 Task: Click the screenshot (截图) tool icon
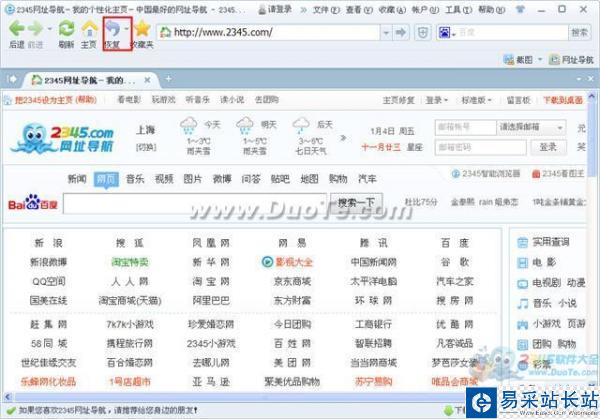[x=509, y=59]
